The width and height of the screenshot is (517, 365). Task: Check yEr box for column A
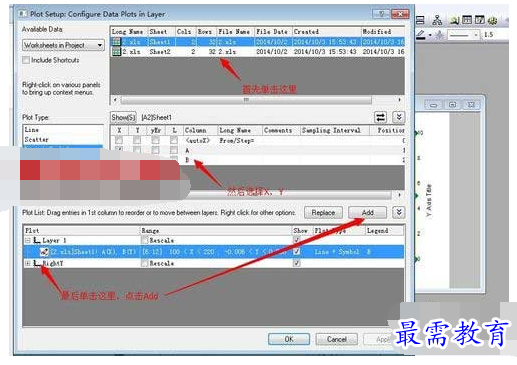[155, 150]
